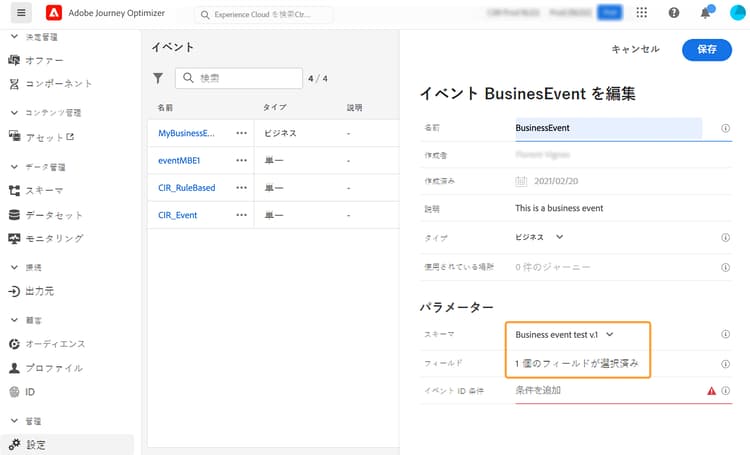Show info for event ID condition
The image size is (750, 455).
point(725,391)
